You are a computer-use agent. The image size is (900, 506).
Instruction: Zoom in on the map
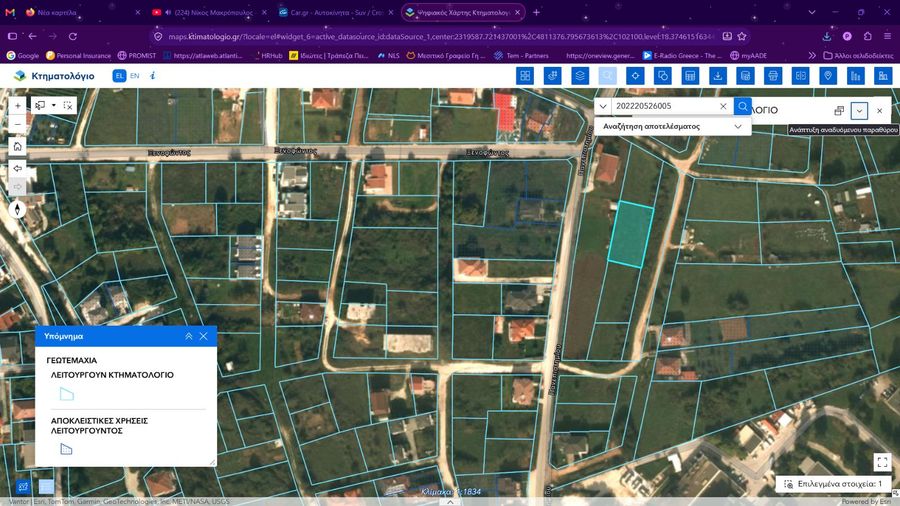click(x=18, y=106)
